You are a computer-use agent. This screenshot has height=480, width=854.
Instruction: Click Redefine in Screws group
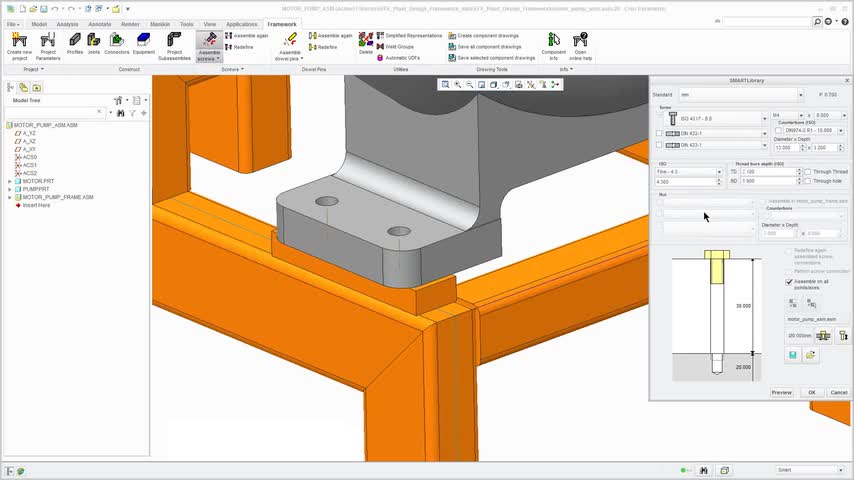coord(239,47)
